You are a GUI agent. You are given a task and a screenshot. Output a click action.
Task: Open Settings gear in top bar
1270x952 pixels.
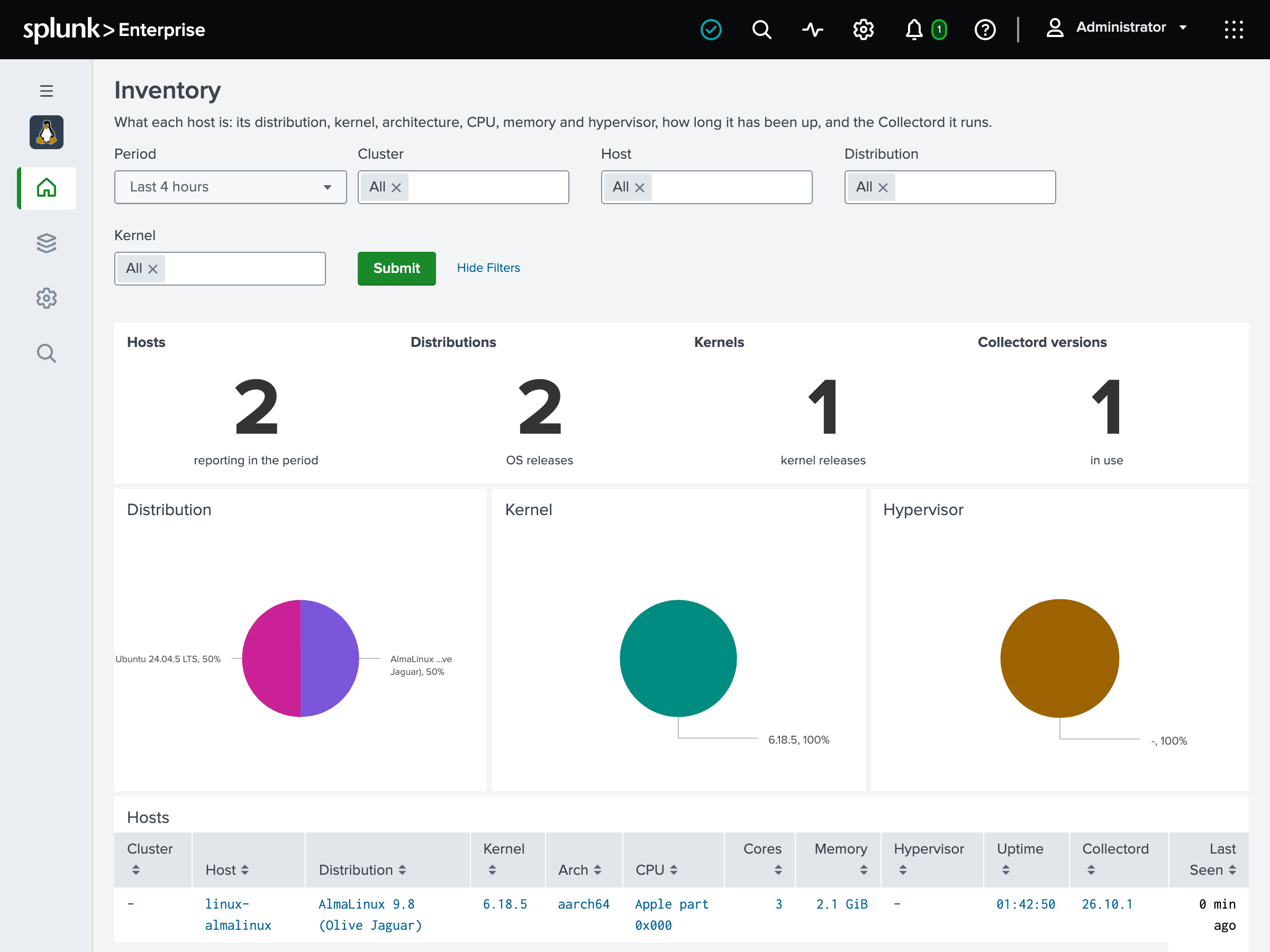[x=863, y=29]
